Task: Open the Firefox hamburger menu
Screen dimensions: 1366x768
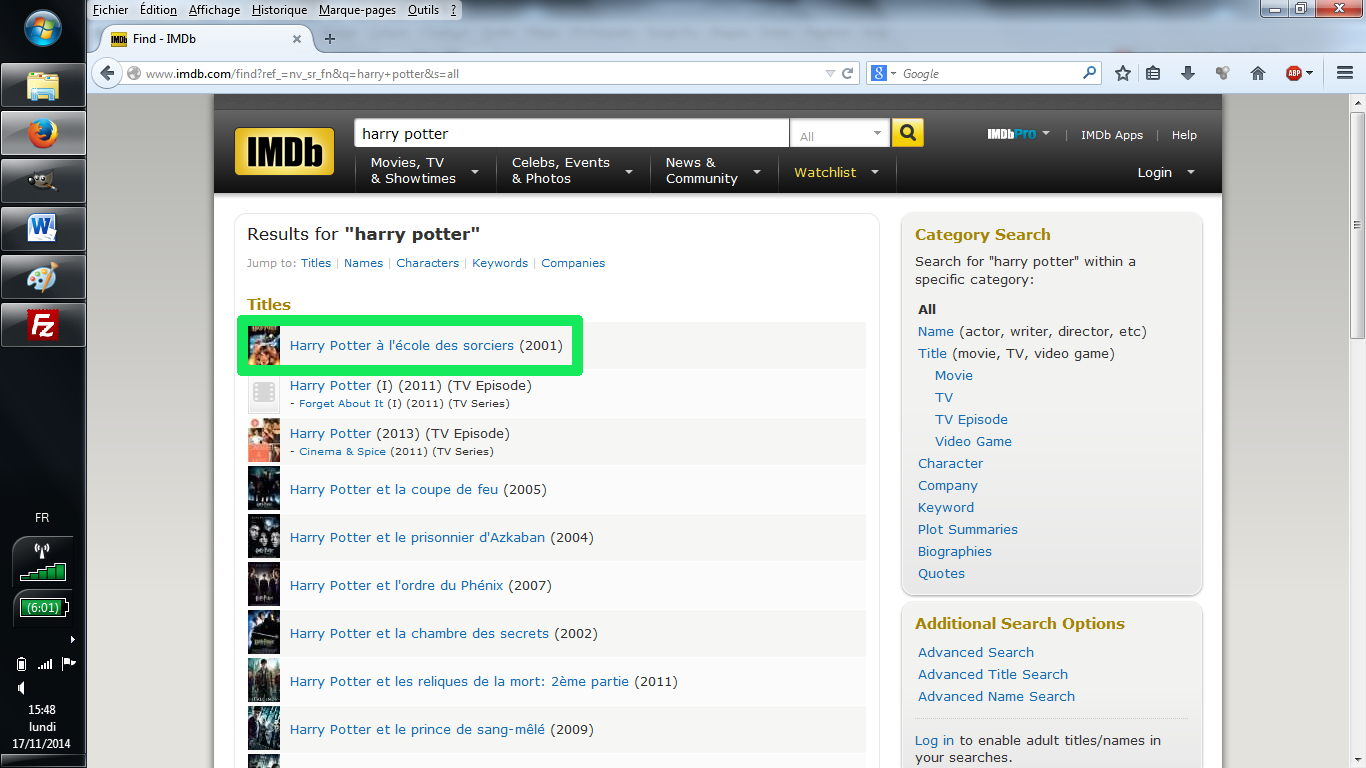Action: click(1345, 73)
